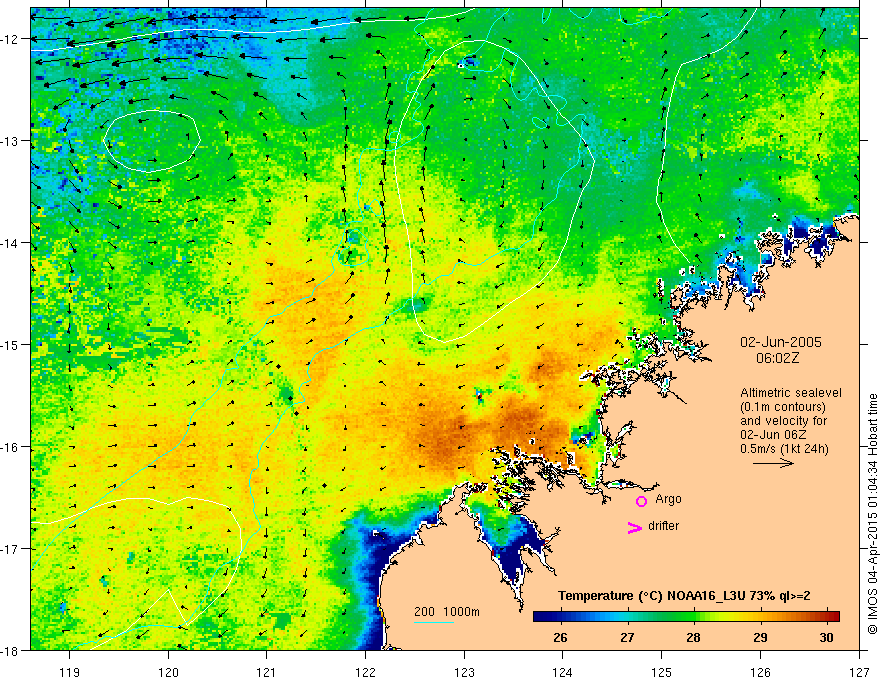Click the '126' longitude axis label
The image size is (880, 680).
pos(760,672)
